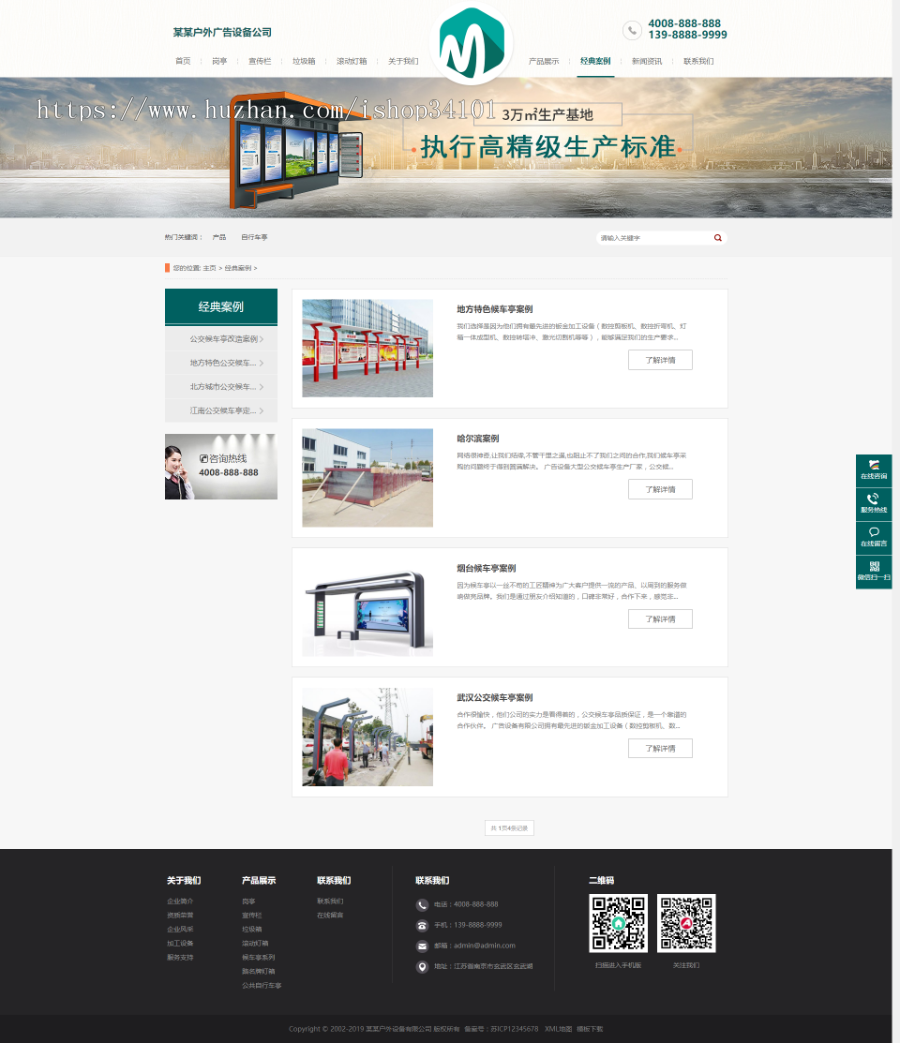Image resolution: width=900 pixels, height=1043 pixels.
Task: Open the 首页 menu item
Action: pos(182,61)
